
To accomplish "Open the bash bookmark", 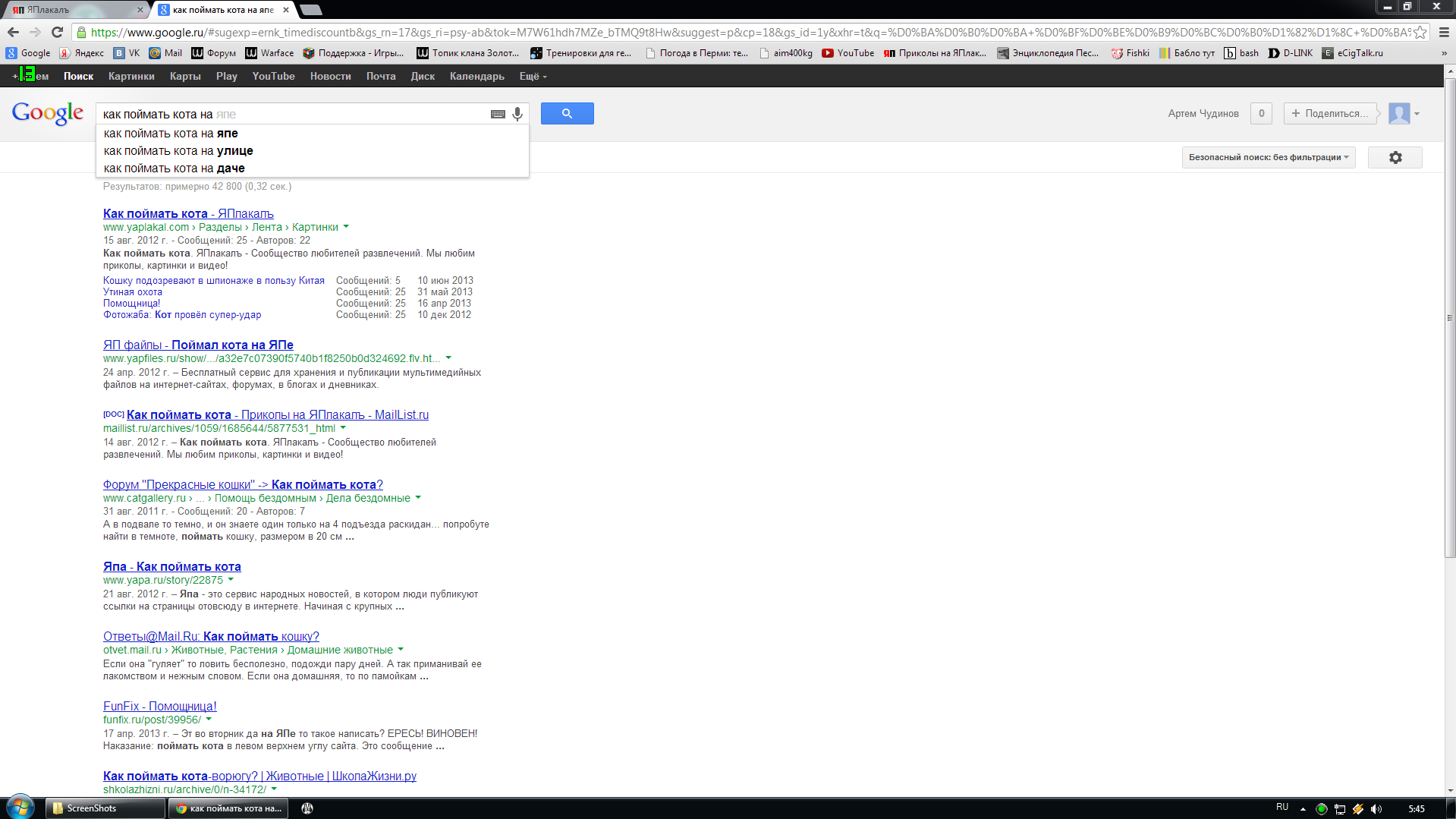I will [1241, 53].
